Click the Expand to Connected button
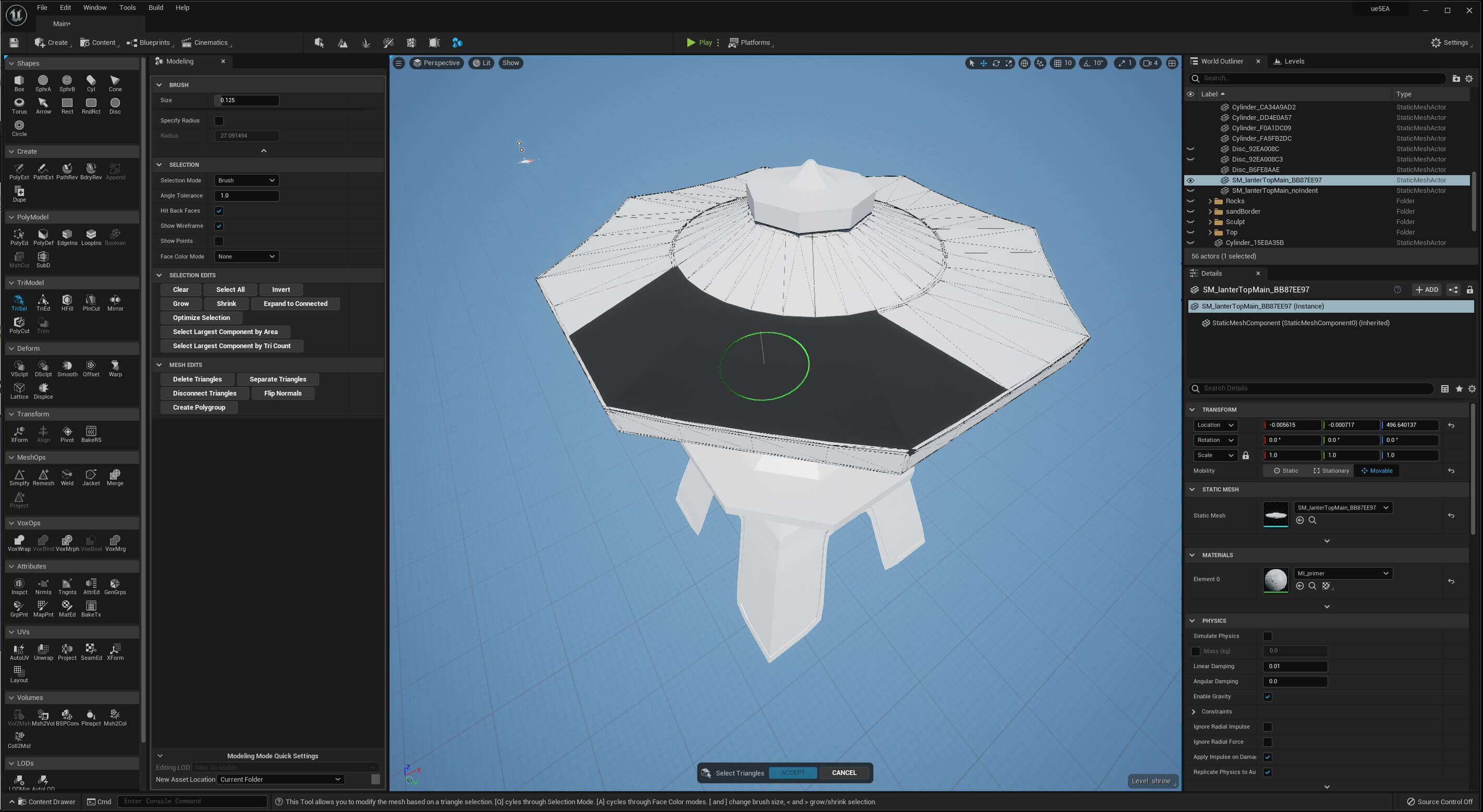This screenshot has height=812, width=1483. (295, 303)
